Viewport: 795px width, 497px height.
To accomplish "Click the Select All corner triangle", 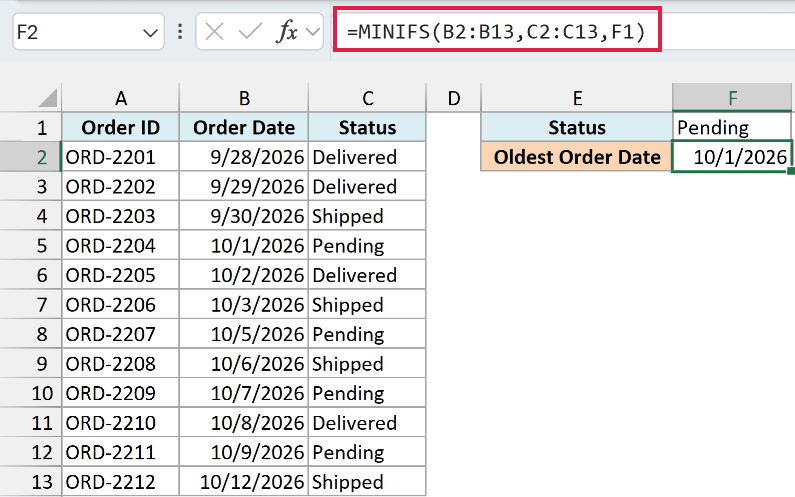I will tap(48, 97).
